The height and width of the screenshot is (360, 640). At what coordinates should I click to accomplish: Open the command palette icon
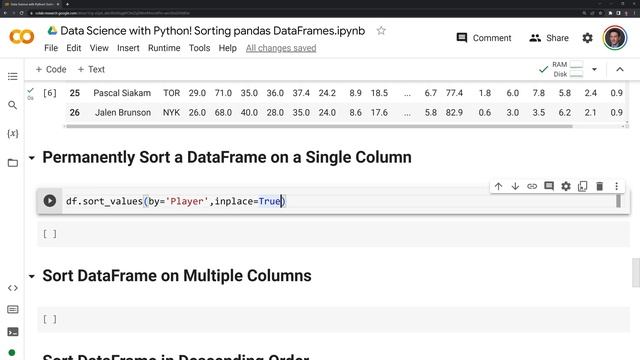coord(13,309)
